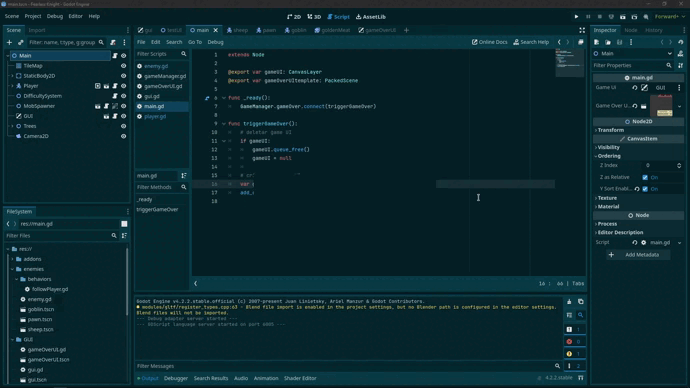This screenshot has height=388, width=690.
Task: Toggle visibility of MobSpawner node
Action: (x=124, y=106)
